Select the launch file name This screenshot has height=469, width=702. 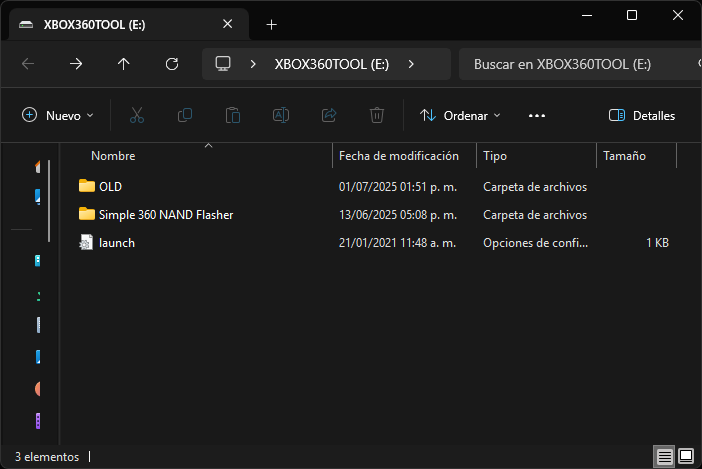click(x=117, y=243)
